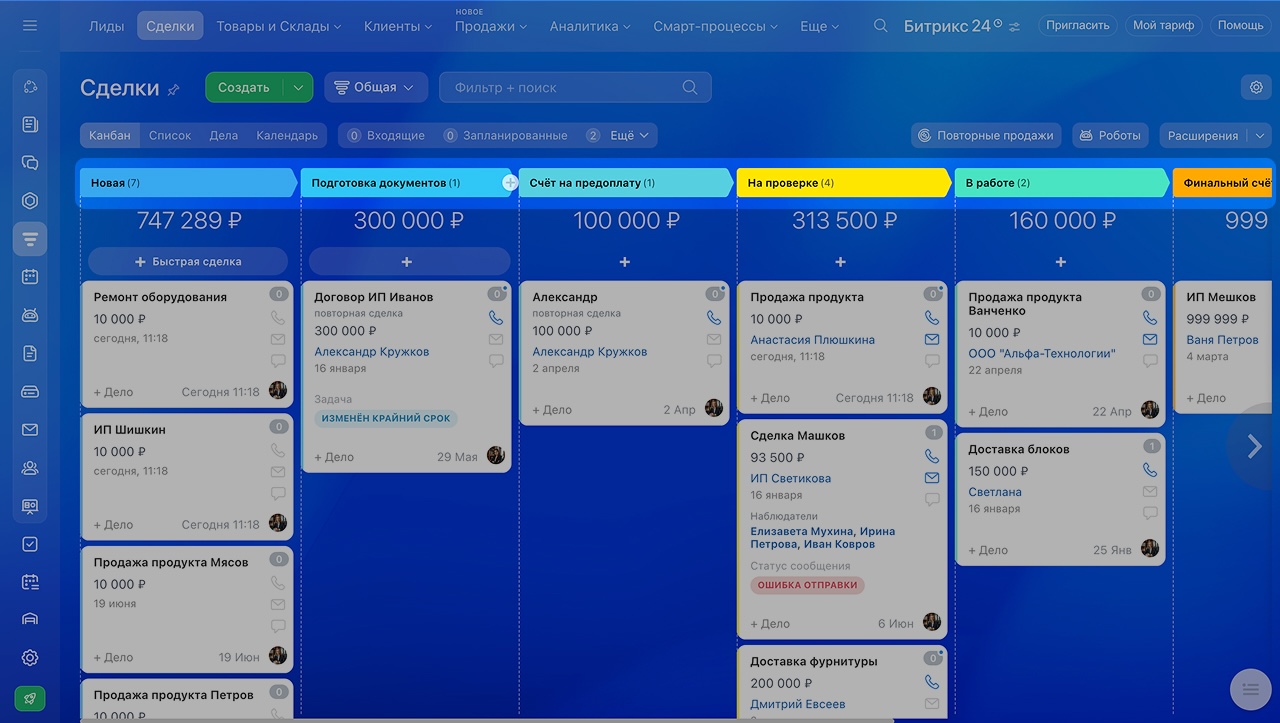Switch to the Список view tab

[x=170, y=135]
